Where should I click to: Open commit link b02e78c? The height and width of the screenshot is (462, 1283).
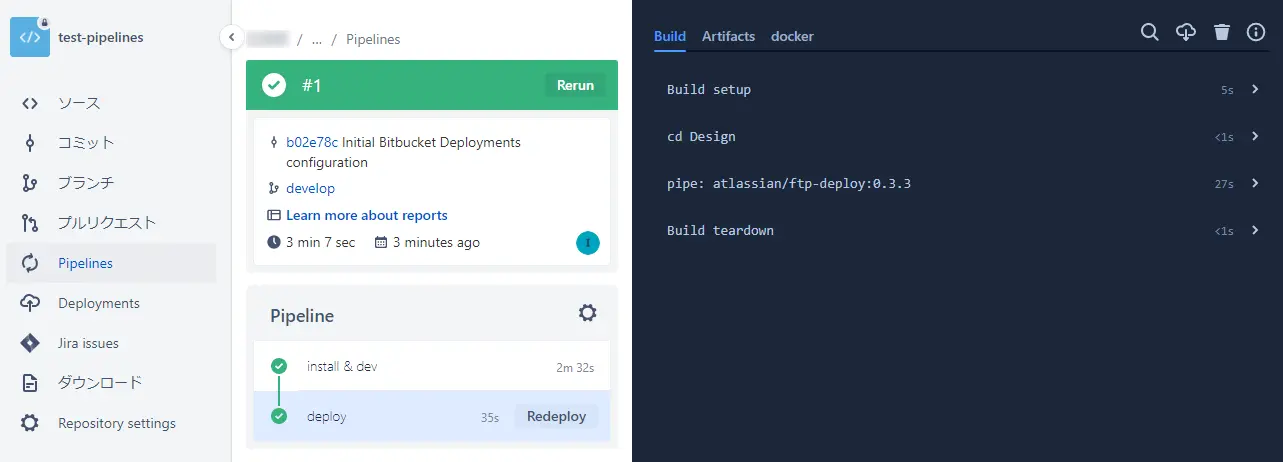(312, 142)
